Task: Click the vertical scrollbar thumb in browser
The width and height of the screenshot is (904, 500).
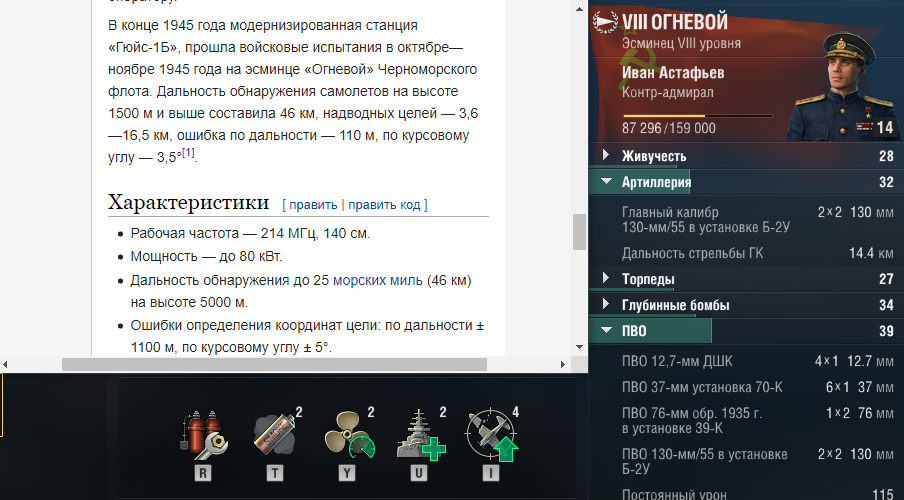Action: coord(579,232)
